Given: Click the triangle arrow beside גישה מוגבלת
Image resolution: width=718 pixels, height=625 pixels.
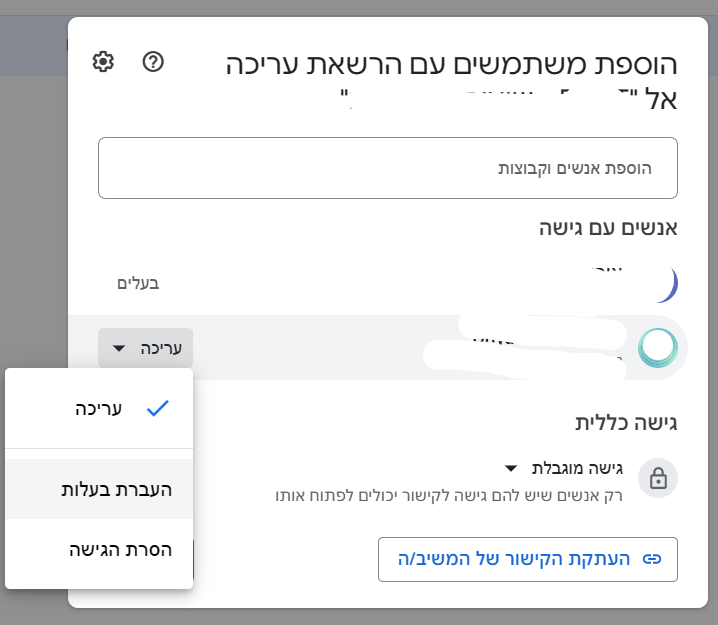Looking at the screenshot, I should 511,468.
